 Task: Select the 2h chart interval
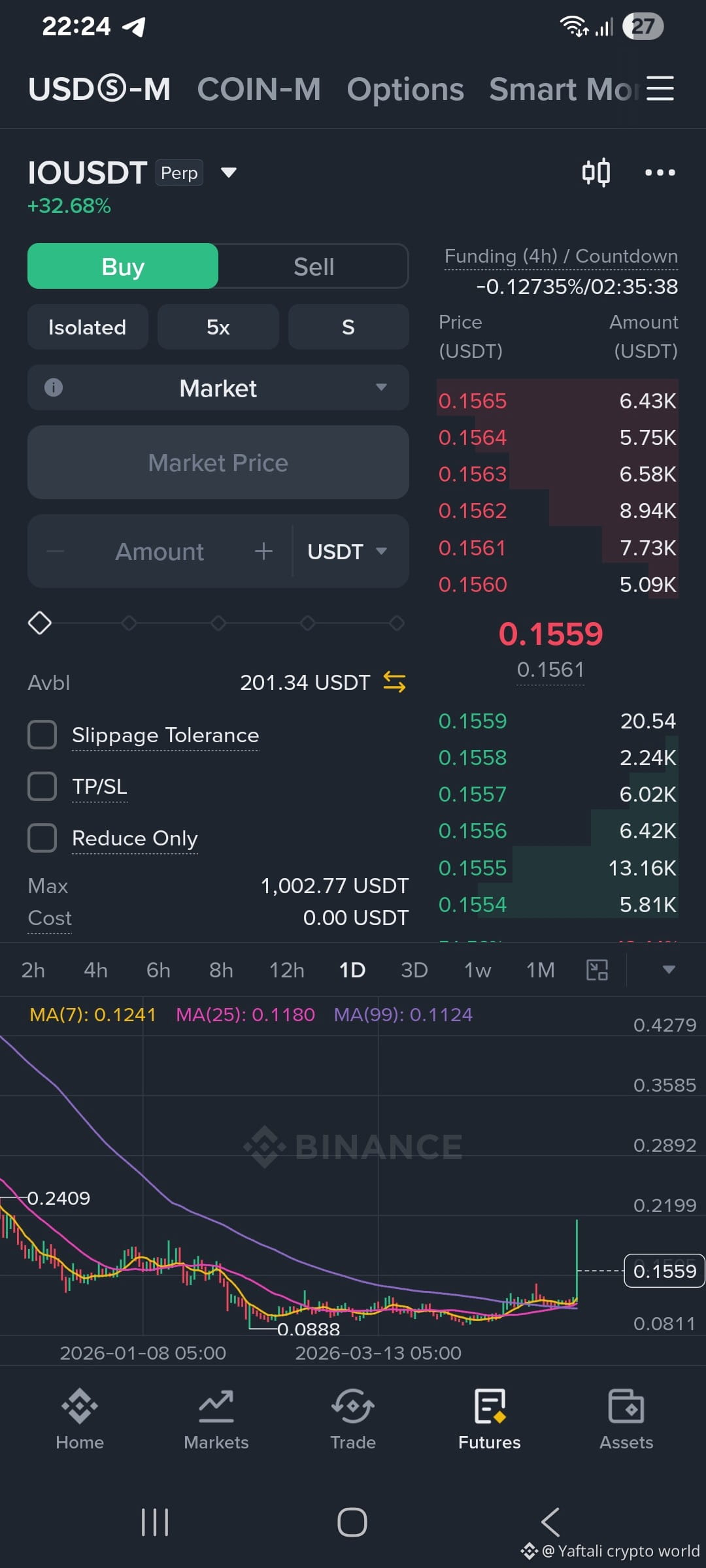pyautogui.click(x=33, y=970)
